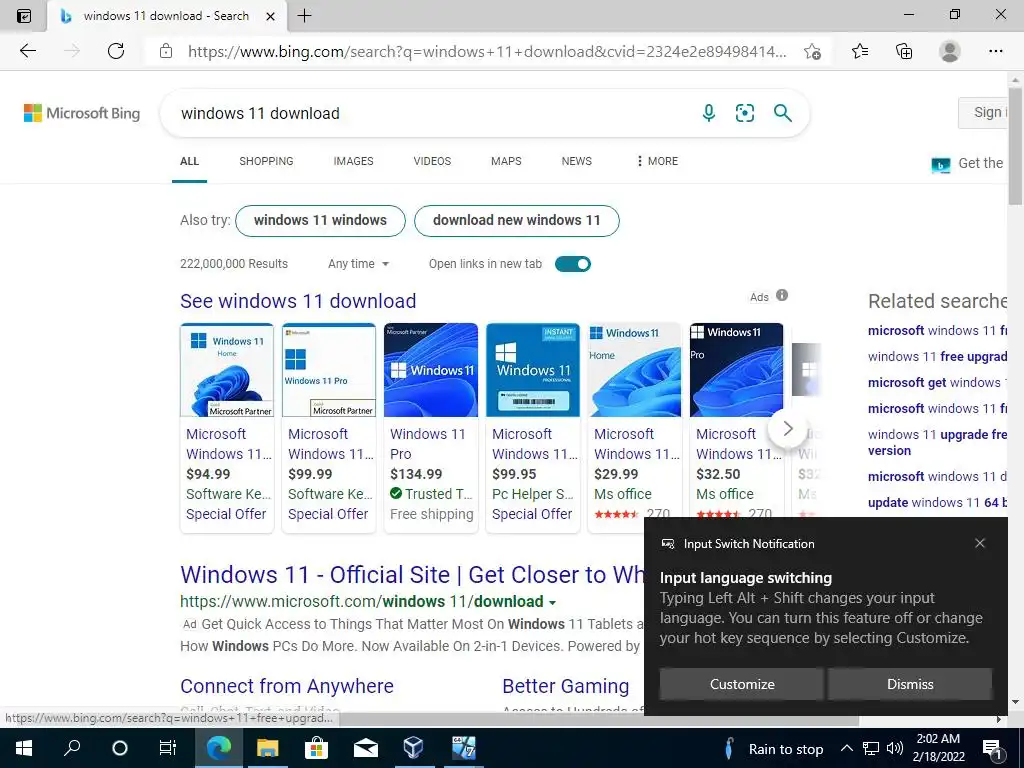Show the Ads info icon

coord(782,295)
